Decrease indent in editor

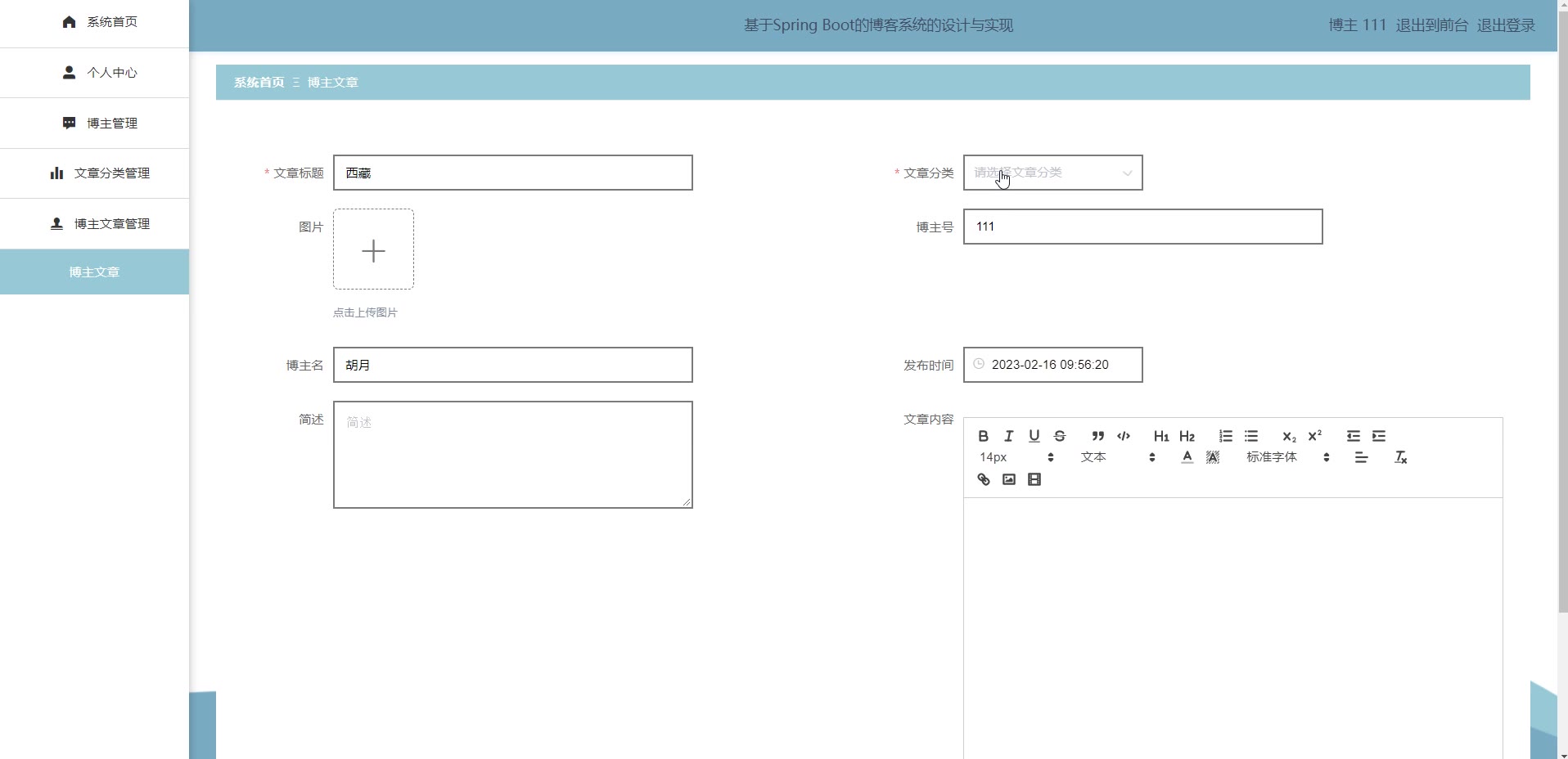[1353, 436]
